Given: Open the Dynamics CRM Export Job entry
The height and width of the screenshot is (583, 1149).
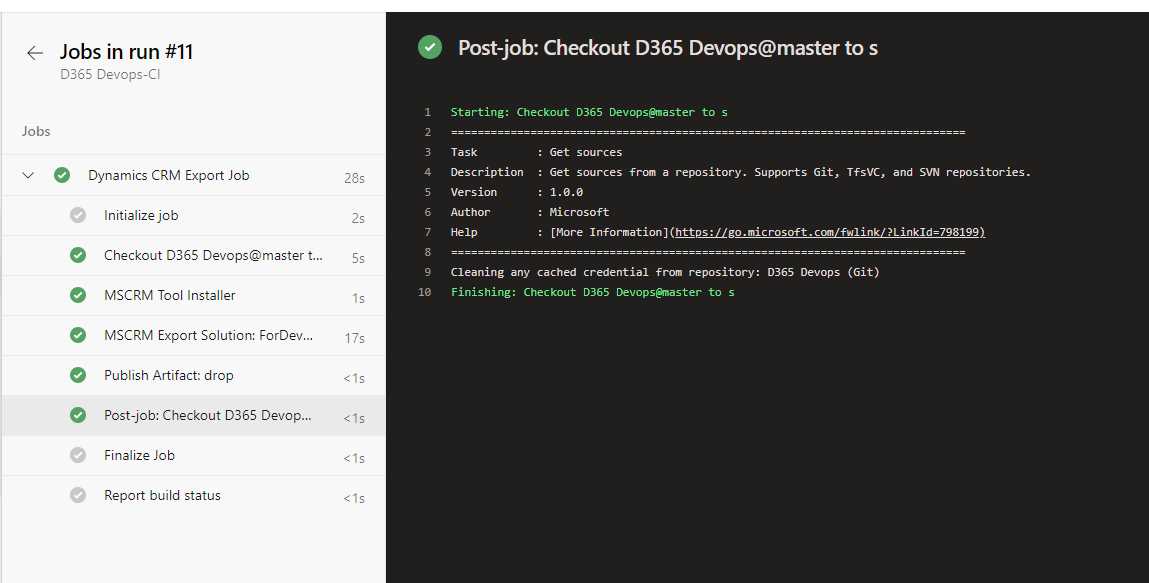Looking at the screenshot, I should [x=193, y=176].
